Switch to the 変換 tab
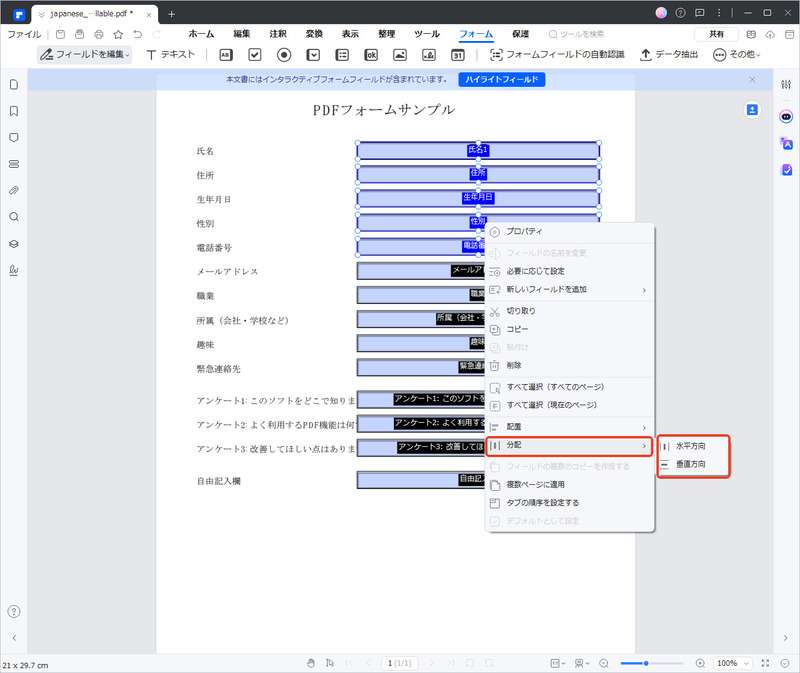Image resolution: width=800 pixels, height=673 pixels. click(314, 34)
